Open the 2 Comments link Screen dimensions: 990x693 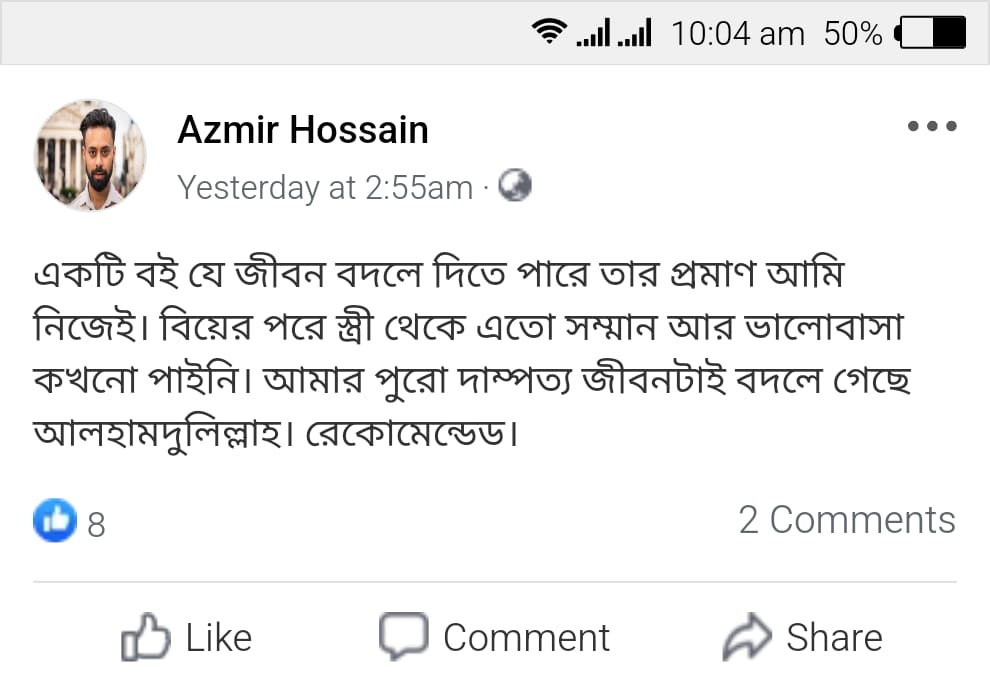point(846,520)
